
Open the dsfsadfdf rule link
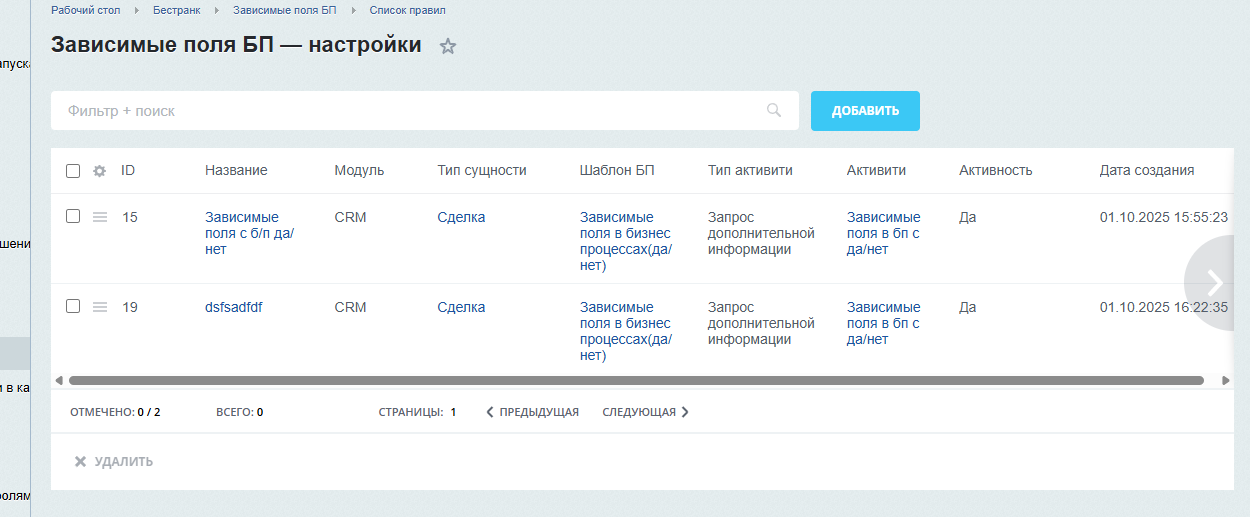(233, 307)
